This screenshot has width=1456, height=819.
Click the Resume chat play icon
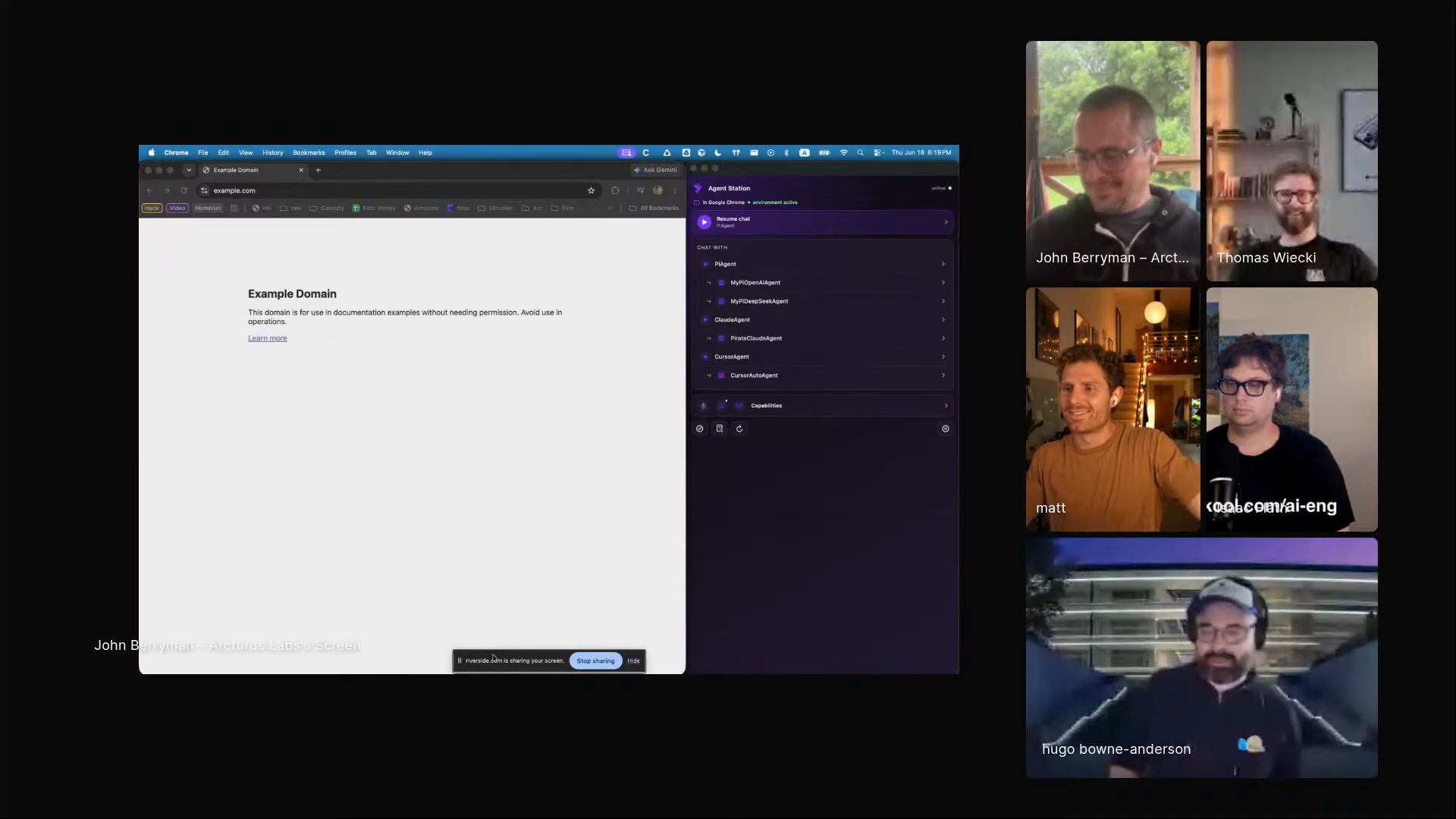point(704,222)
